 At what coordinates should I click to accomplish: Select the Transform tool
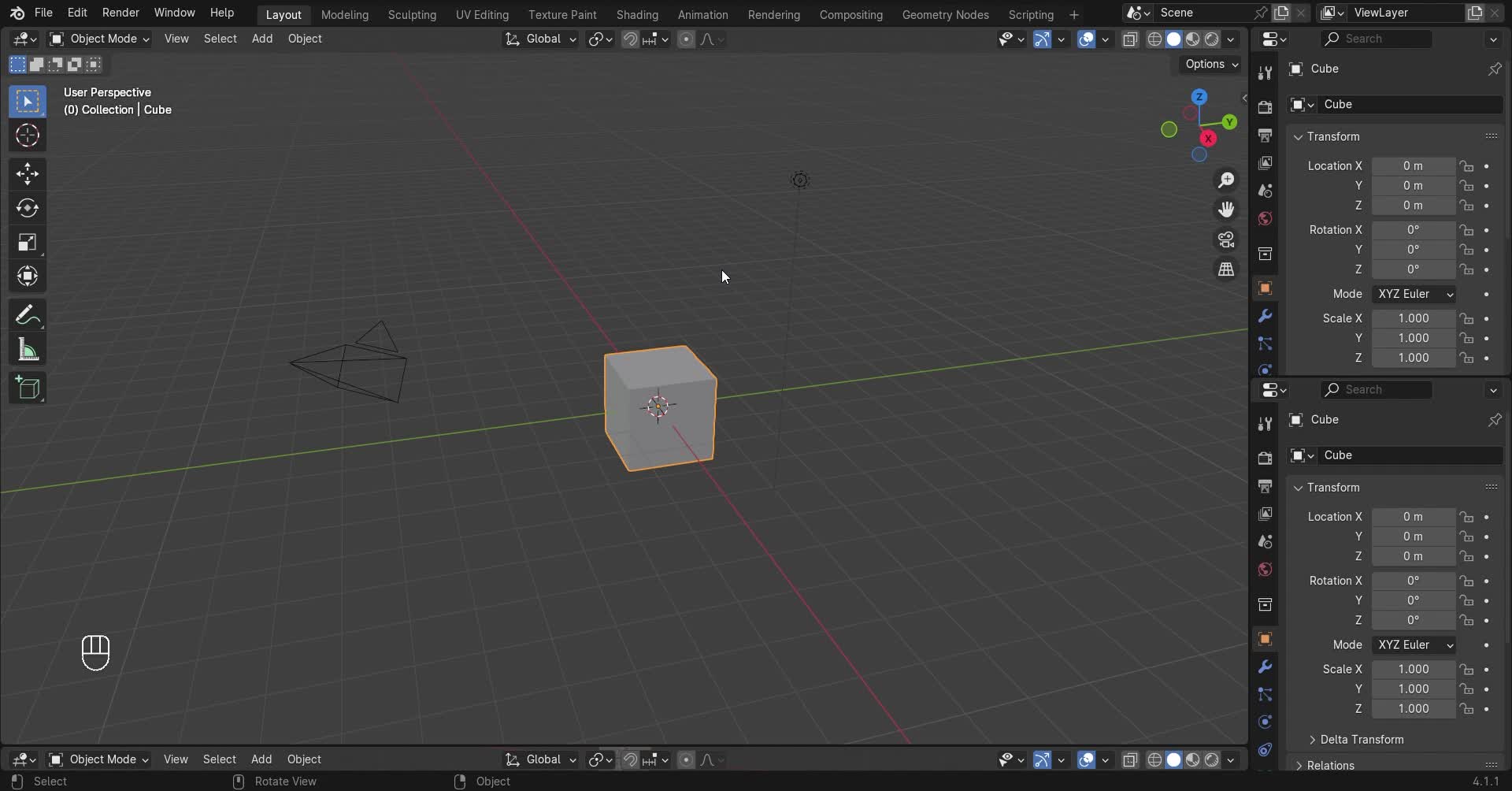tap(28, 276)
